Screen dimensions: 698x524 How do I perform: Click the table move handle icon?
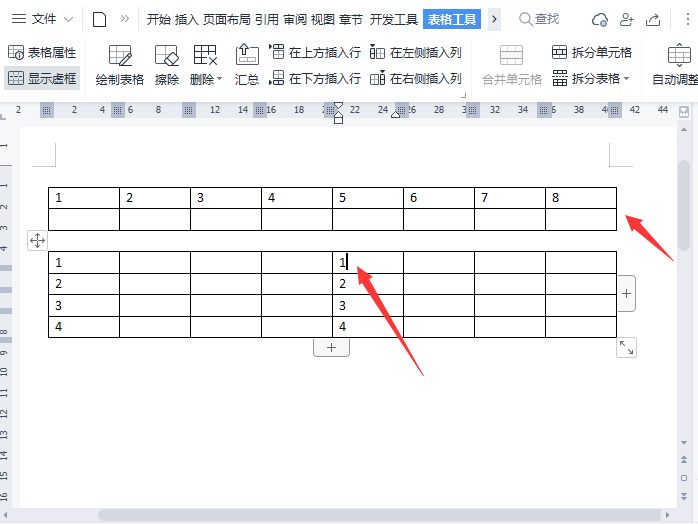pyautogui.click(x=37, y=241)
